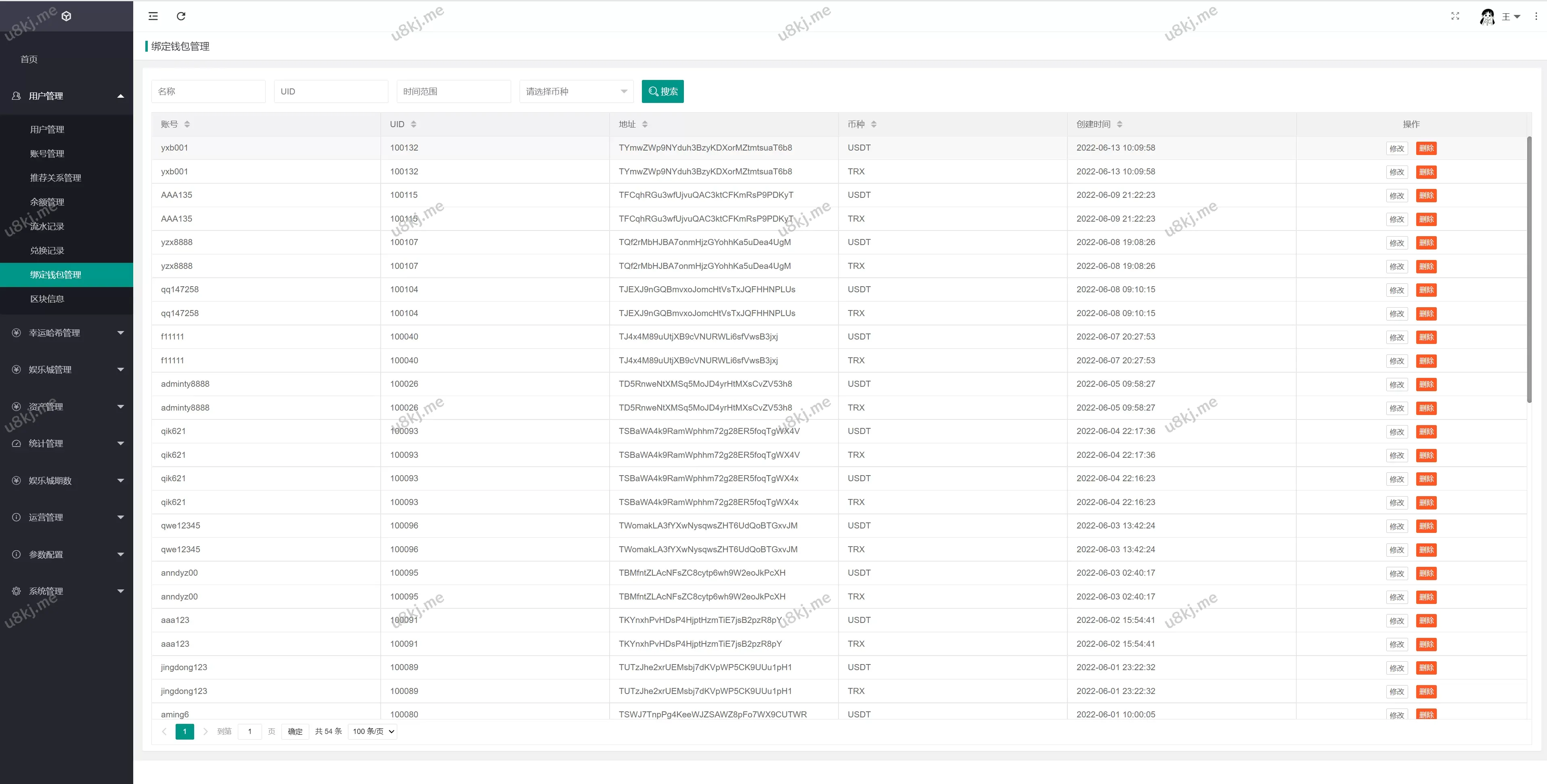Toggle fullscreen mode icon
The height and width of the screenshot is (784, 1547).
click(1455, 16)
